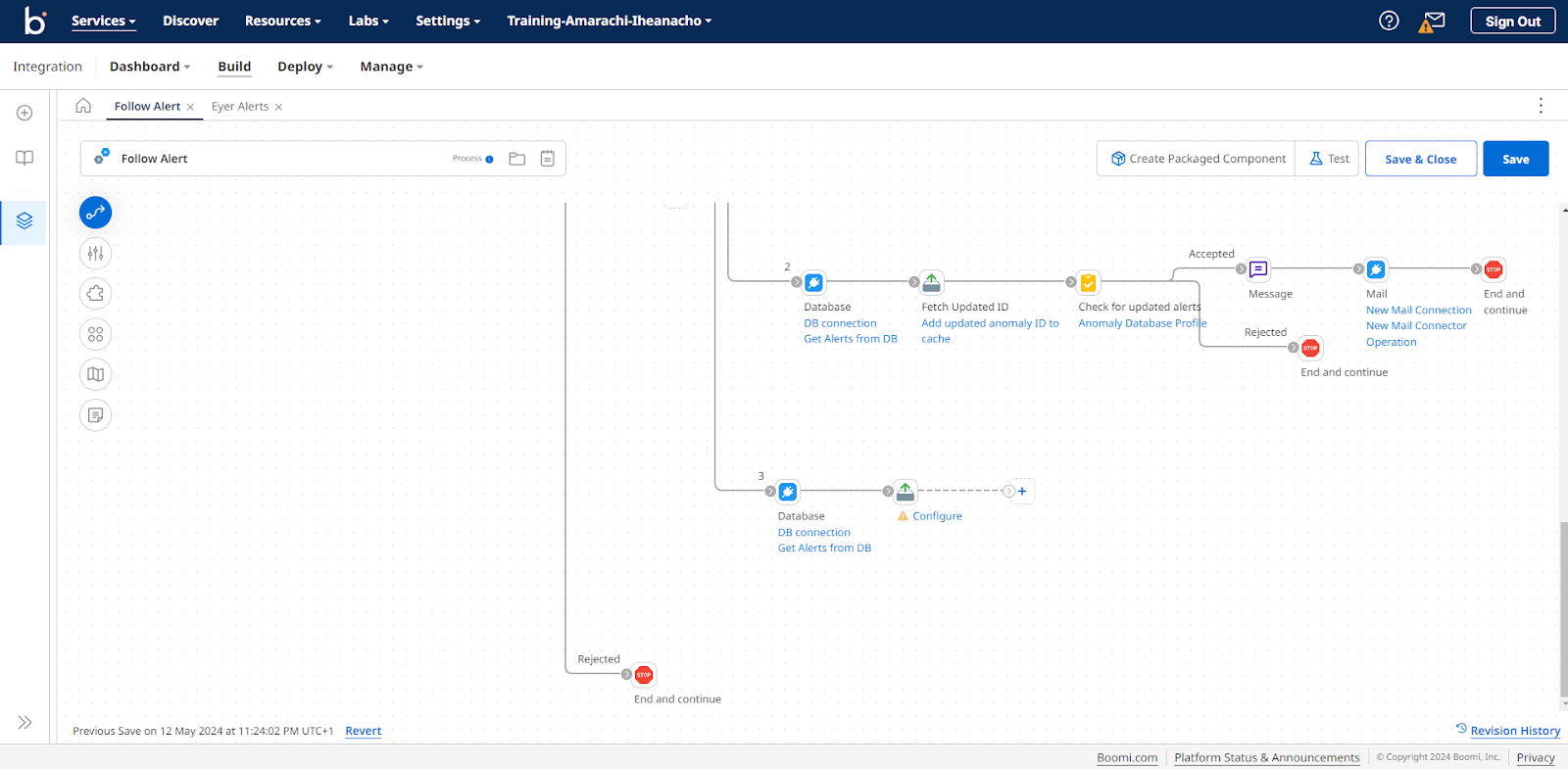Screen dimensions: 1568x769
Task: Select the Message shape icon
Action: (1258, 269)
